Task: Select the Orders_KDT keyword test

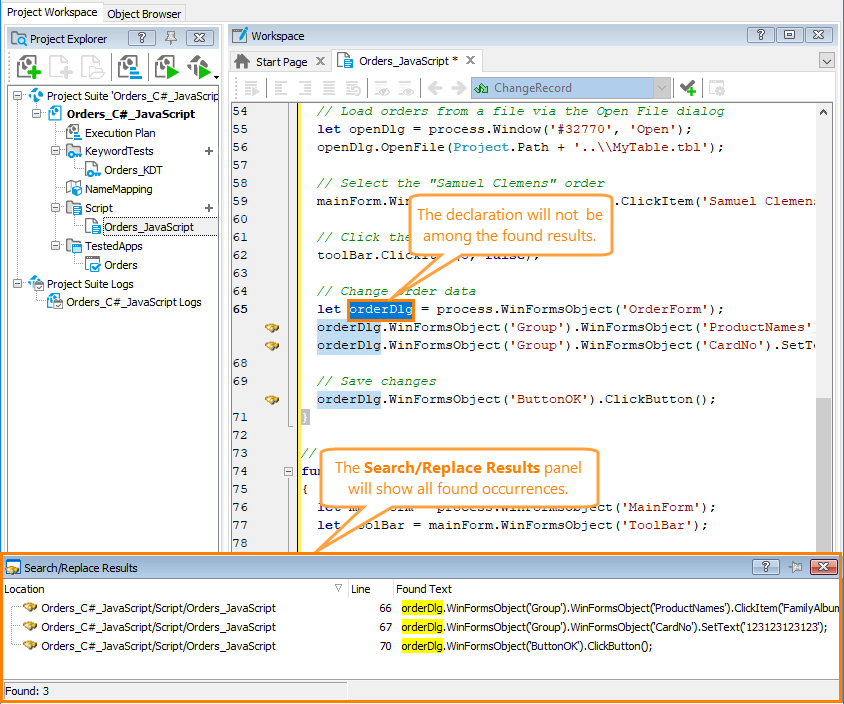Action: [x=132, y=170]
